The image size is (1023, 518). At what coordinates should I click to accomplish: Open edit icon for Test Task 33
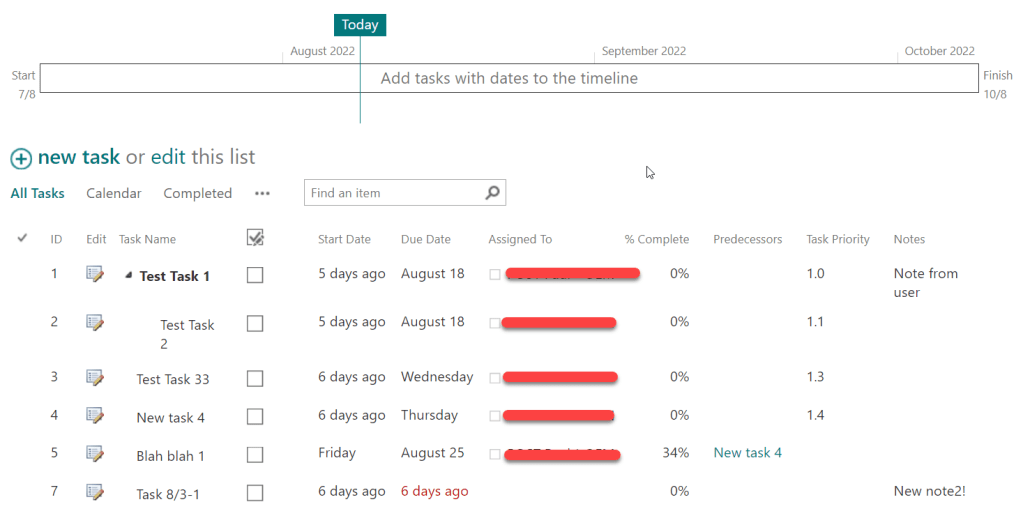[x=95, y=377]
